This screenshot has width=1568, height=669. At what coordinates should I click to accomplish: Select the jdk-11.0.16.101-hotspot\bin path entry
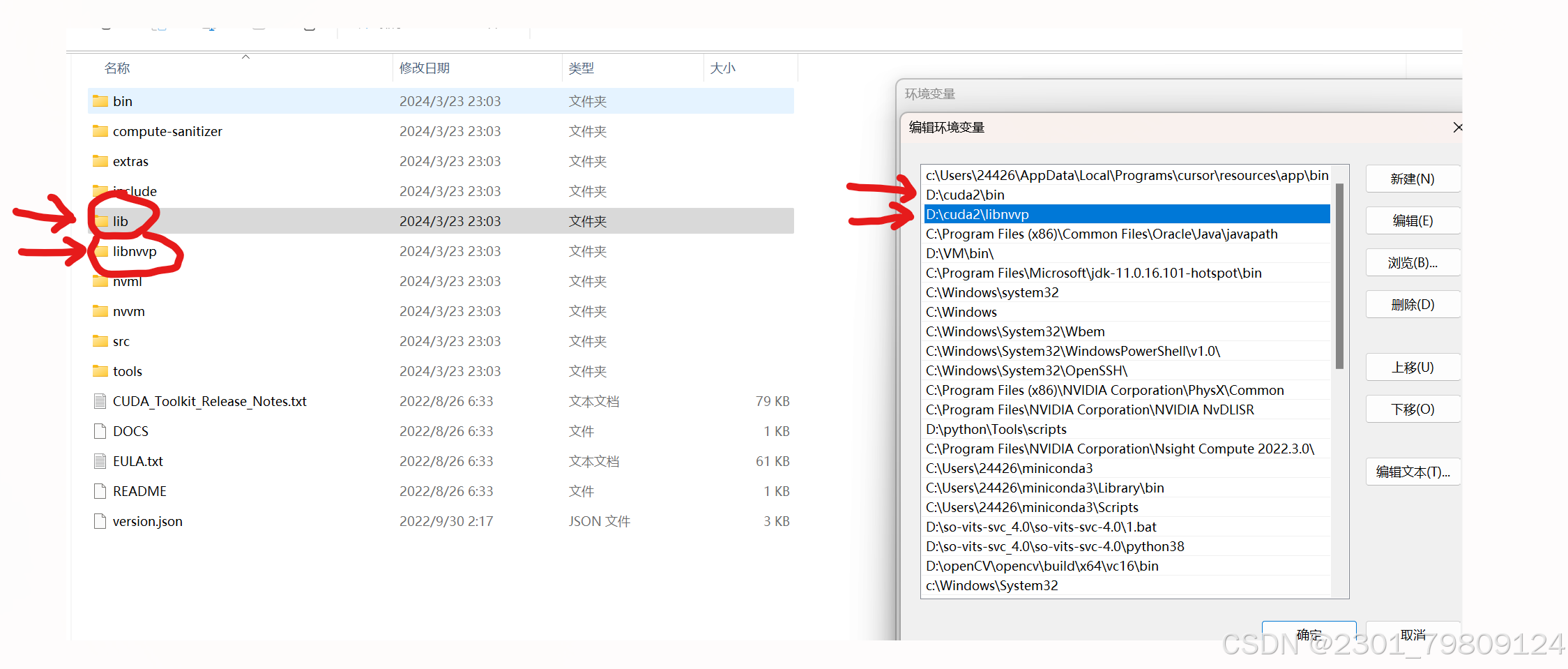tap(1127, 273)
